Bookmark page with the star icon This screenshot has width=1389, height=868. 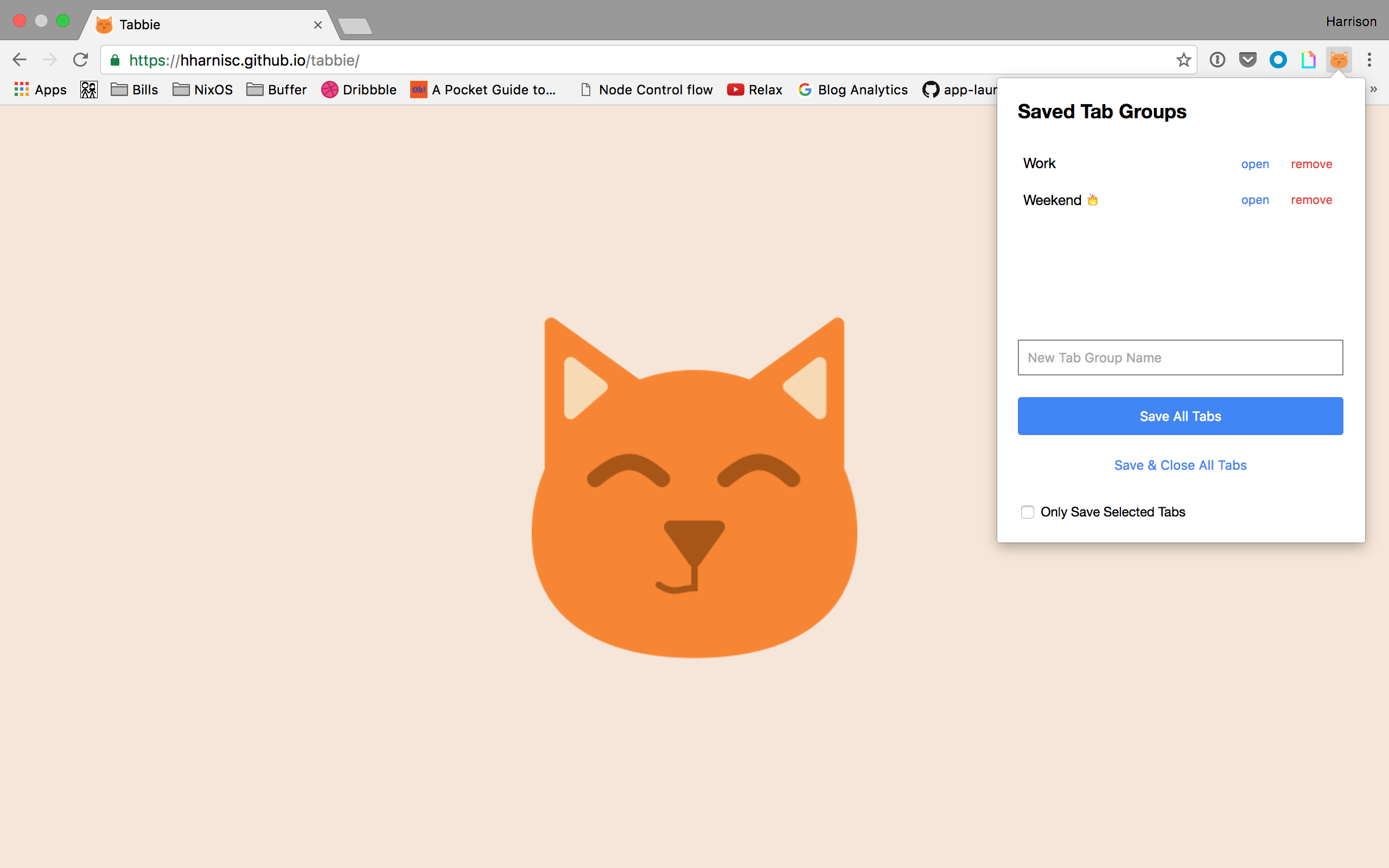[1183, 60]
